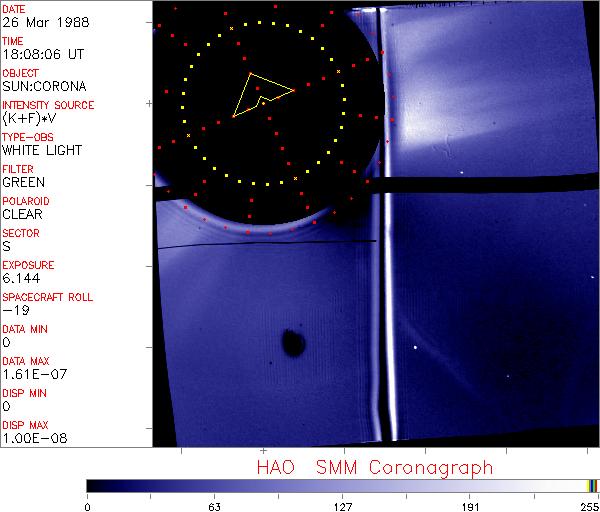Click the exposure value 6.144
The width and height of the screenshot is (600, 512).
[x=21, y=279]
